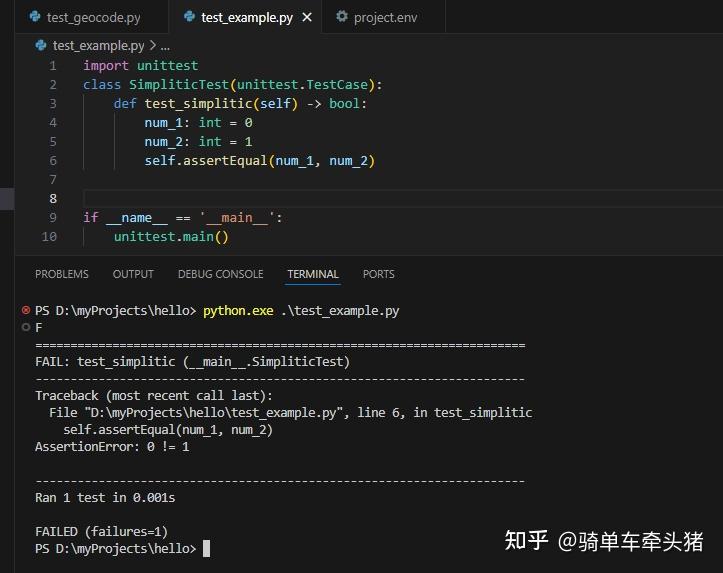Click the Python icon on test_example.py tab

tap(190, 17)
